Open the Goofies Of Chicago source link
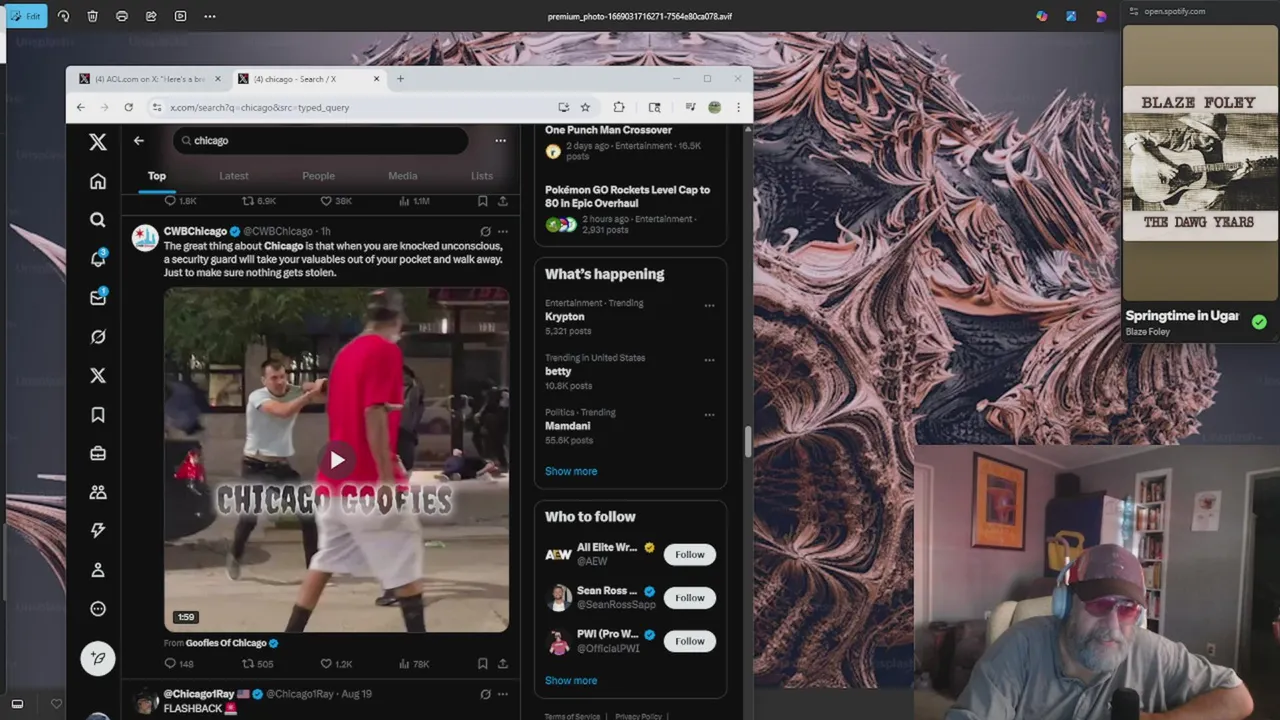The width and height of the screenshot is (1280, 720). (226, 643)
